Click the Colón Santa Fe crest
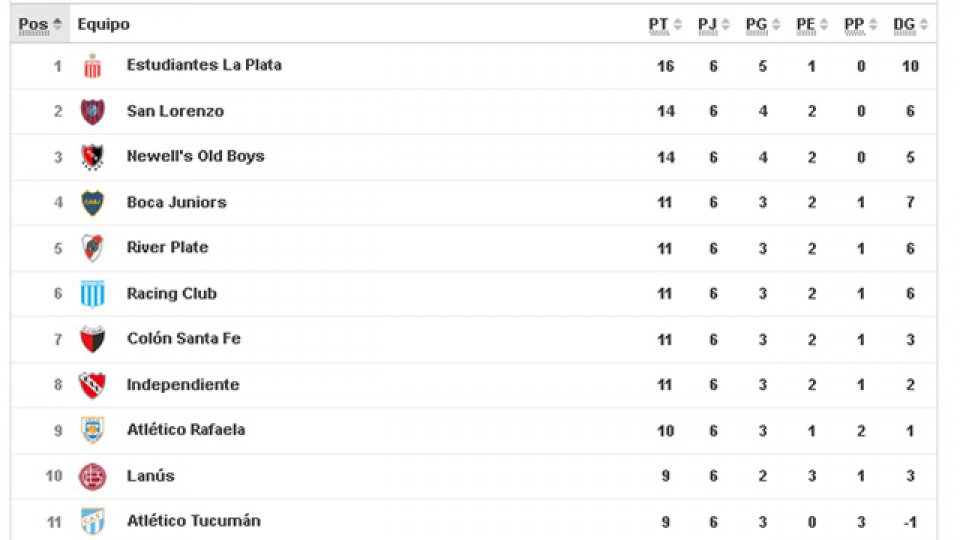960x540 pixels. (x=92, y=339)
